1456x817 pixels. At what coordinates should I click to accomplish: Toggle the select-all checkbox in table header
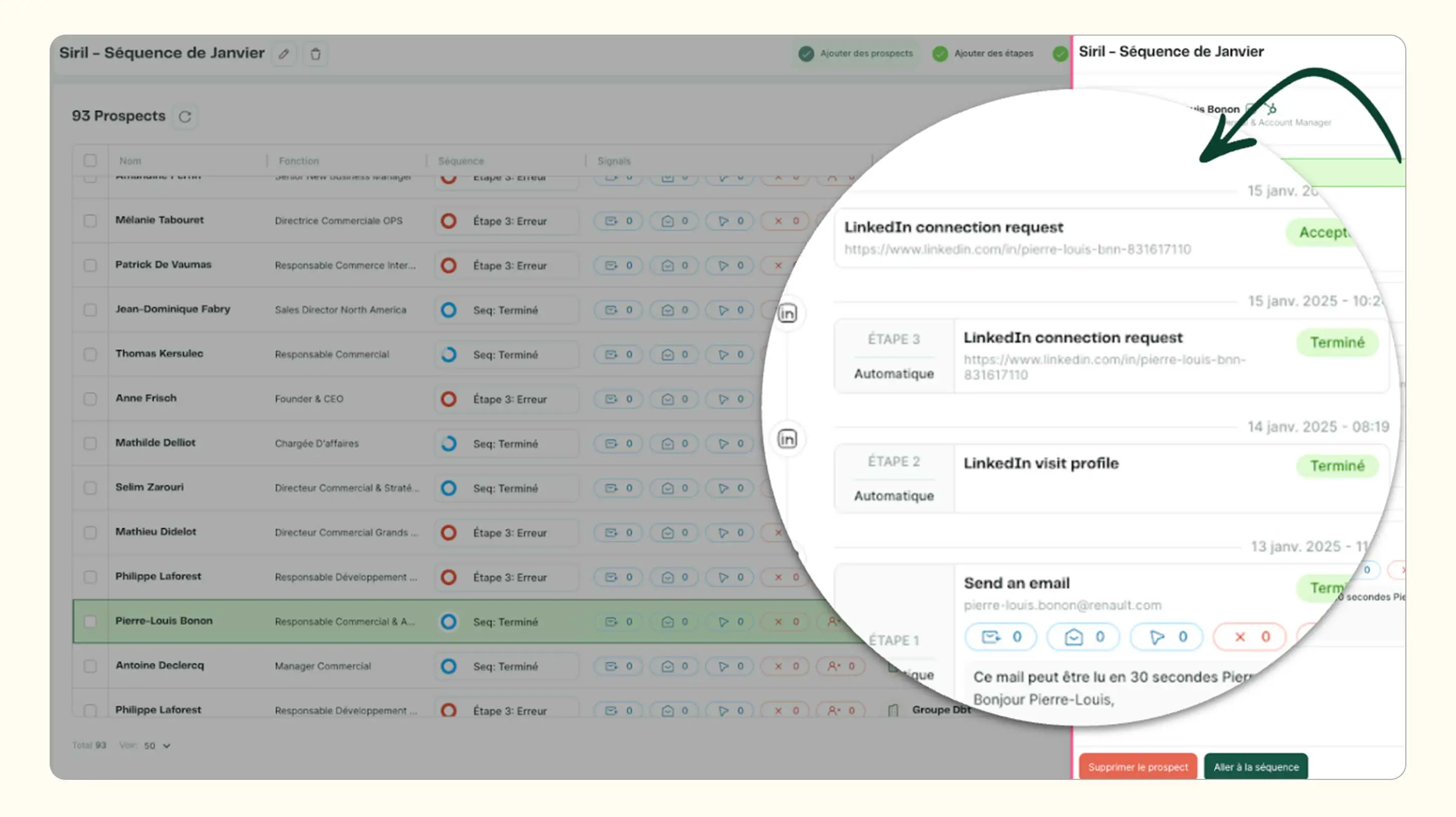coord(90,160)
